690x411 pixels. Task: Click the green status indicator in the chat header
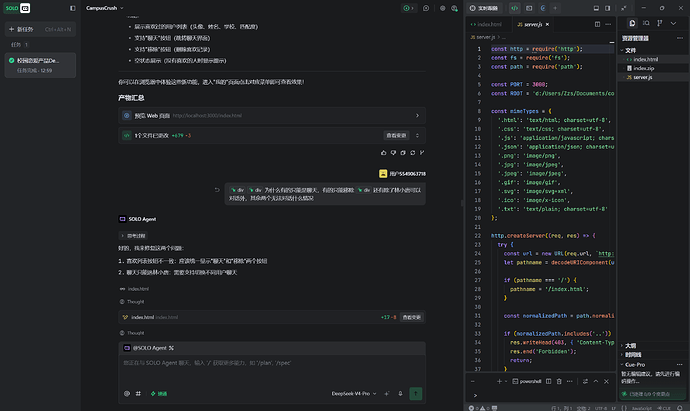(x=408, y=8)
